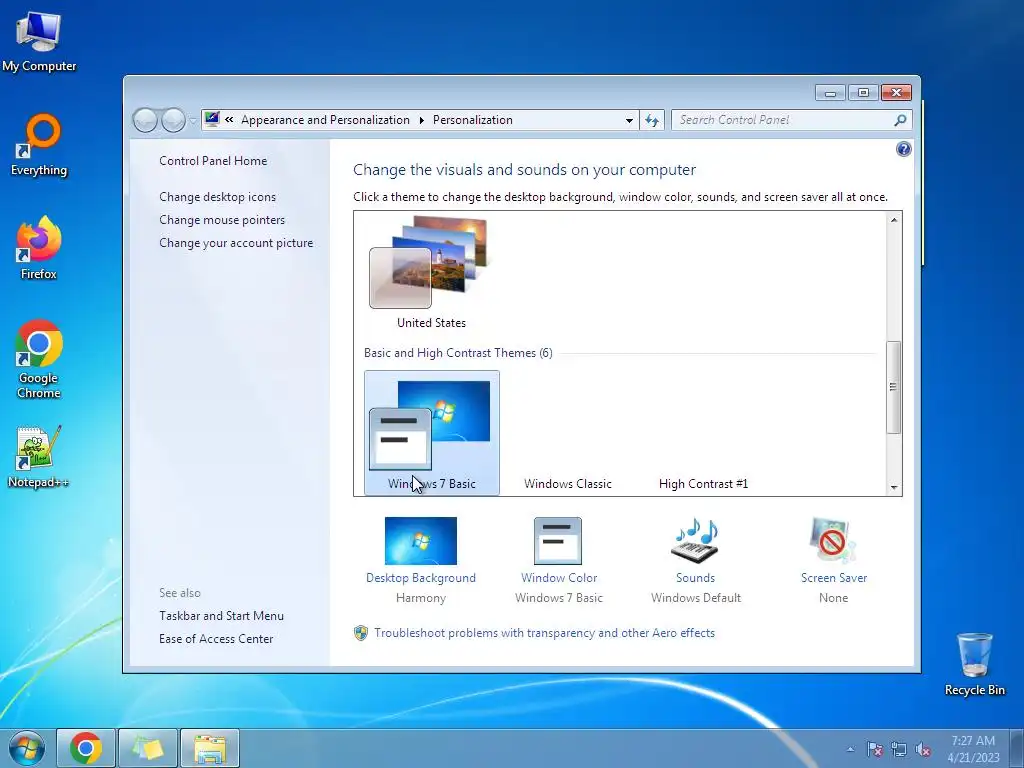Image resolution: width=1024 pixels, height=768 pixels.
Task: Open Sticky Notes taskbar button
Action: [x=148, y=748]
